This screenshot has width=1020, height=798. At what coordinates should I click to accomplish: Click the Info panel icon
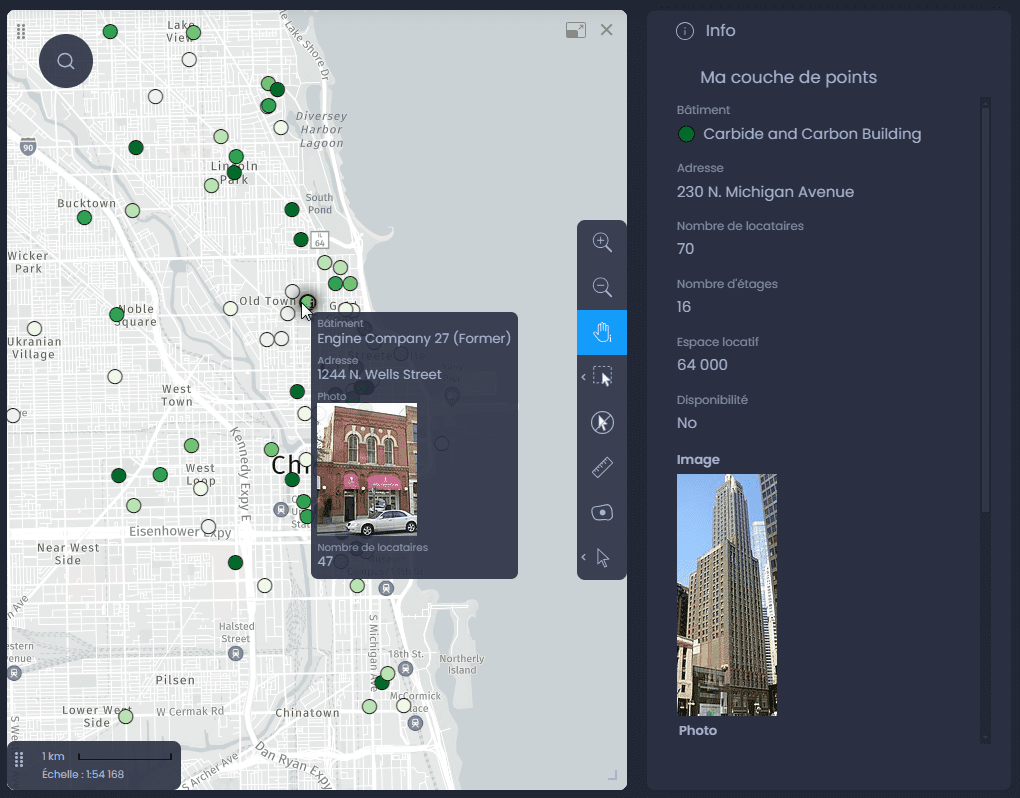(x=684, y=31)
